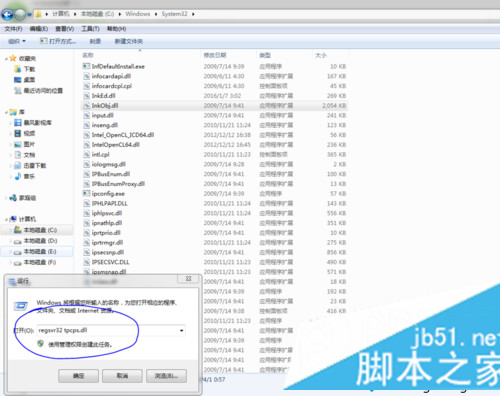Cancel the Run dialog with 取消

click(x=122, y=376)
